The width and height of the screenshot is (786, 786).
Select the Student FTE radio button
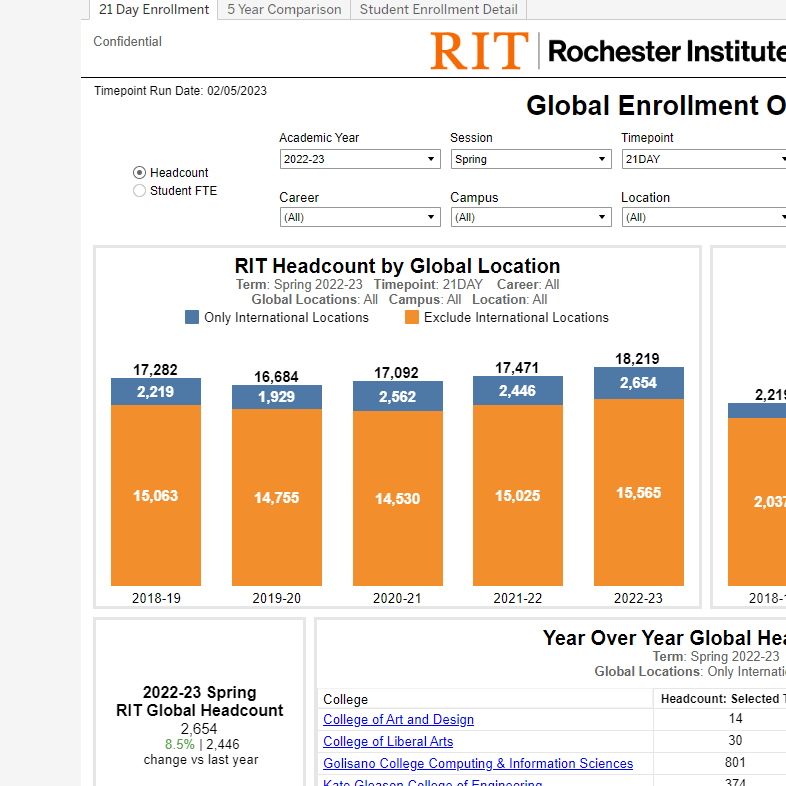[x=140, y=191]
